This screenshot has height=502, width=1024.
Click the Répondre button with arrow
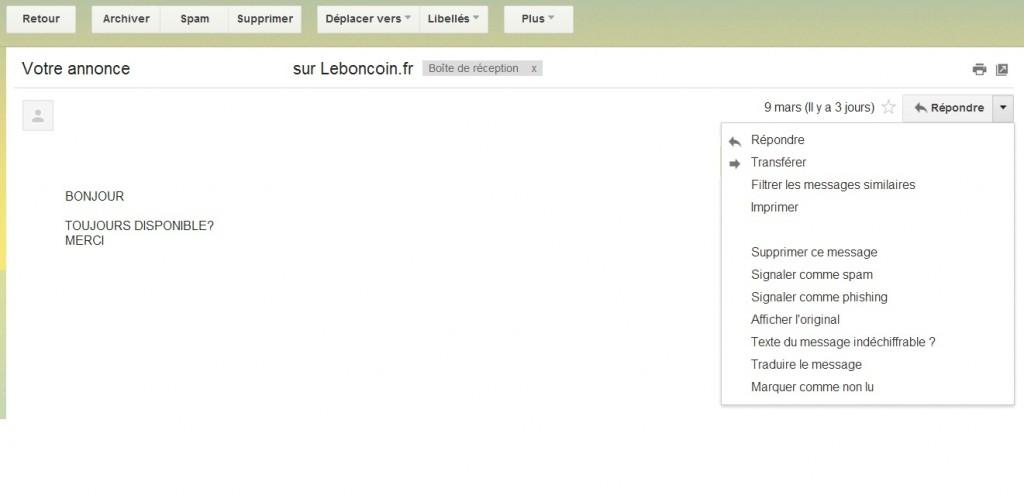(x=948, y=108)
